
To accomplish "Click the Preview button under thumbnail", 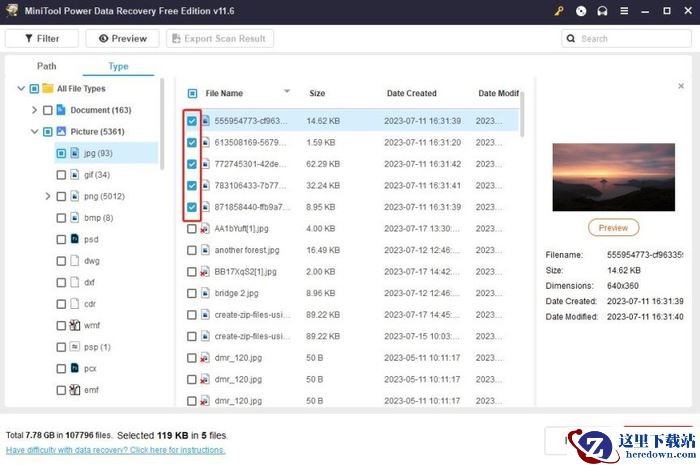I will 613,228.
